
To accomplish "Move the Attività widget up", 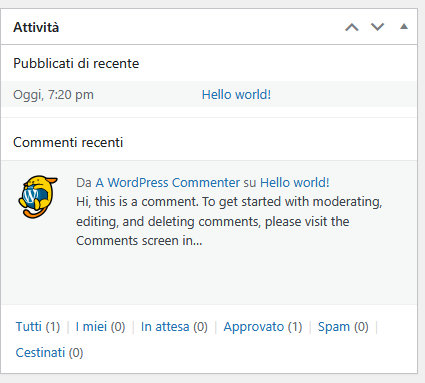I will click(352, 27).
